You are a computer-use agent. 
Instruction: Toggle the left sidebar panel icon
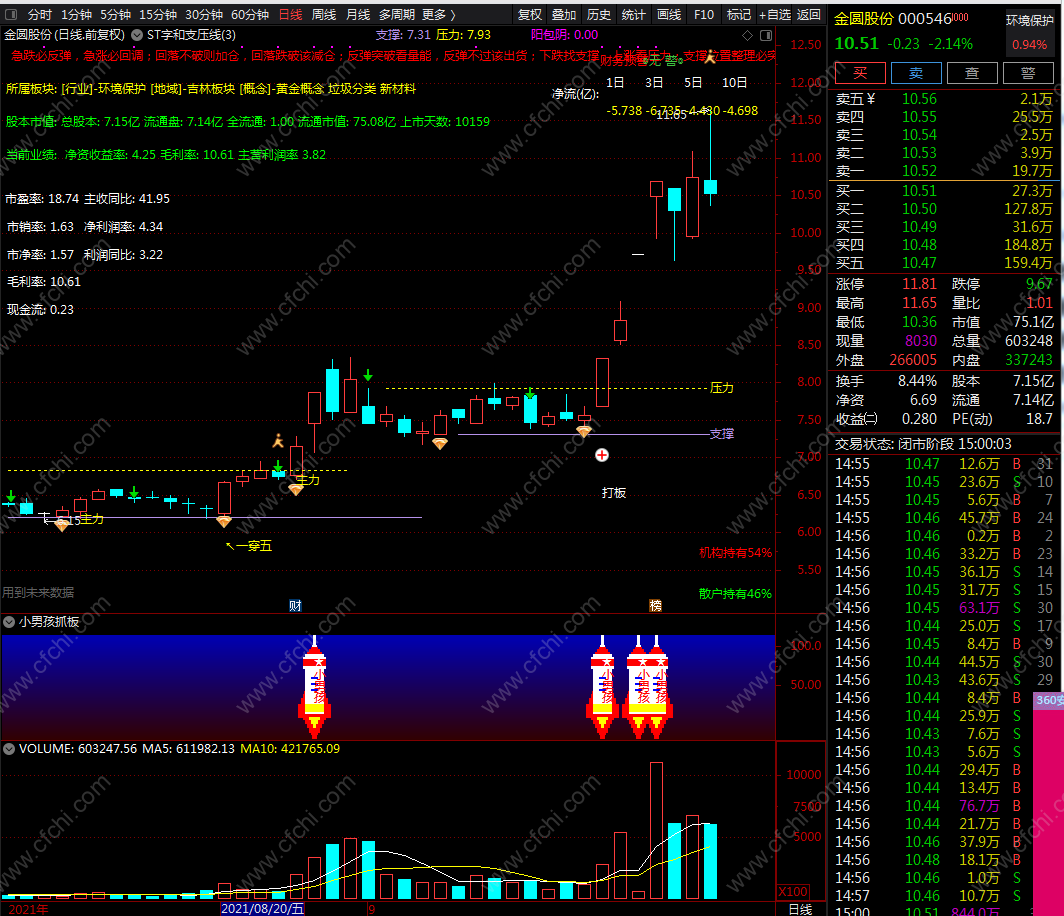point(10,14)
